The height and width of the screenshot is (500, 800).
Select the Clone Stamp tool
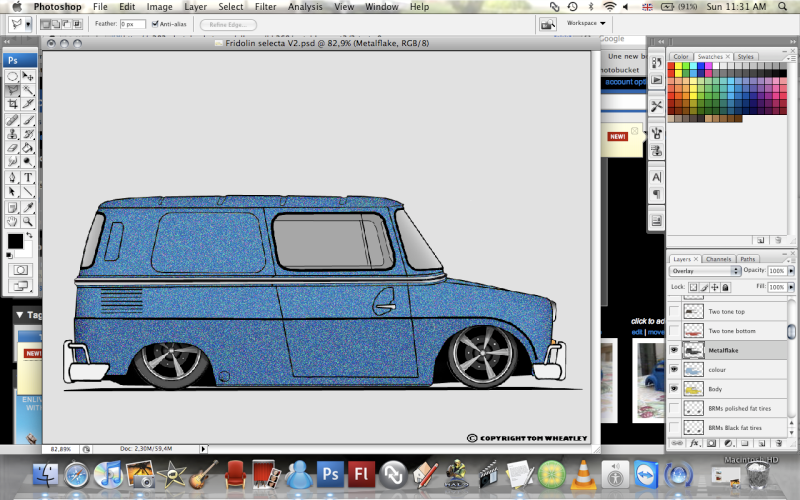tap(12, 134)
